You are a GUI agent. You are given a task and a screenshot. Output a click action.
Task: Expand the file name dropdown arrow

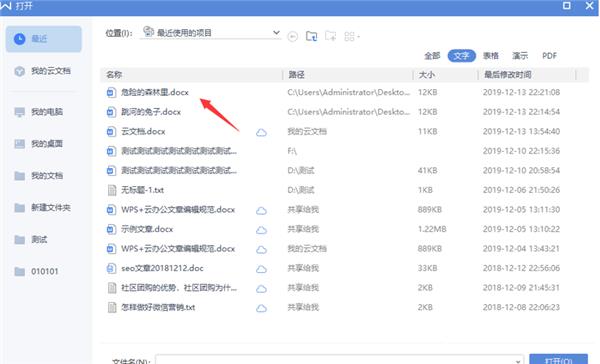pos(518,361)
